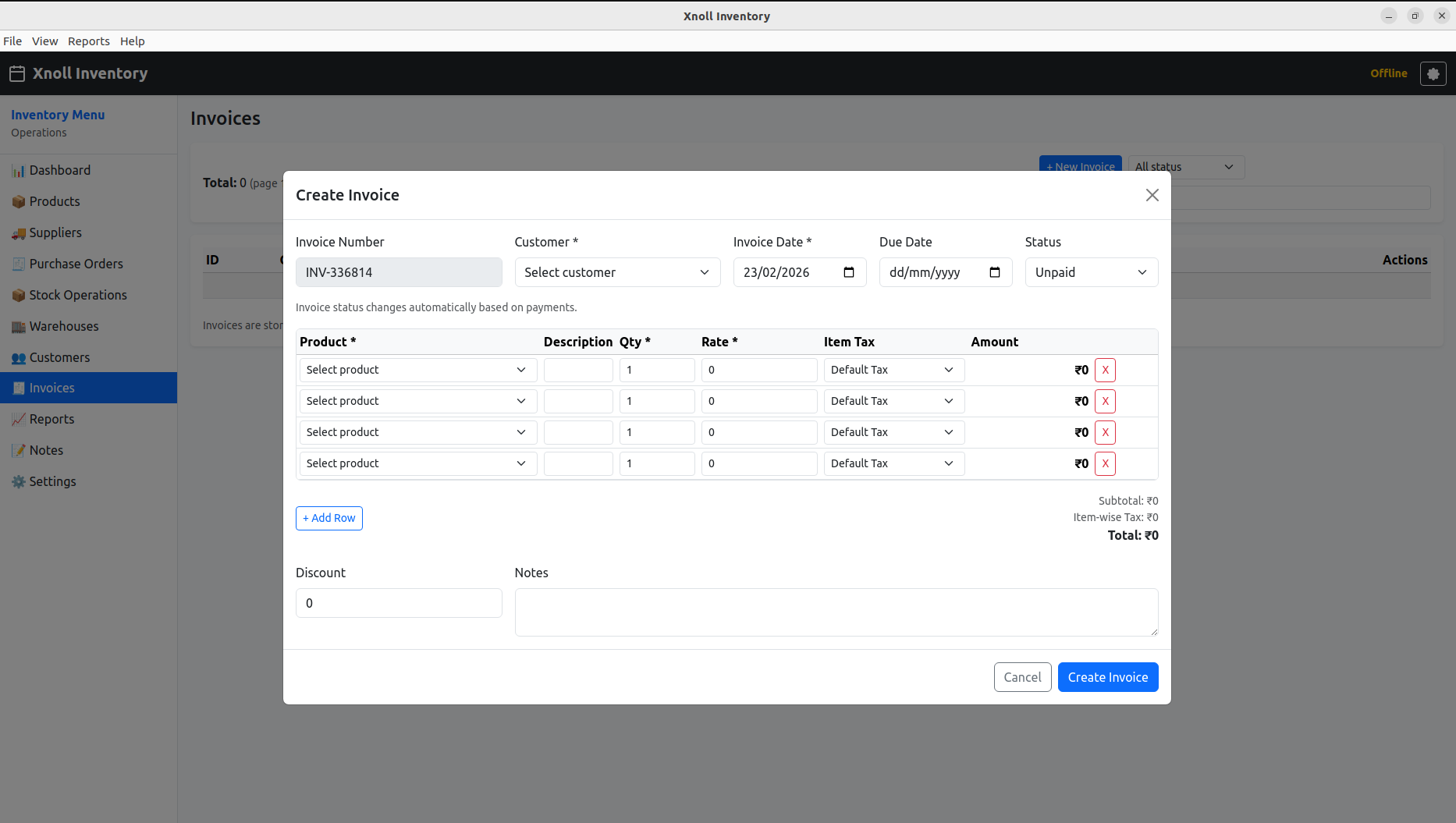Change the Status dropdown from Unpaid

point(1091,272)
